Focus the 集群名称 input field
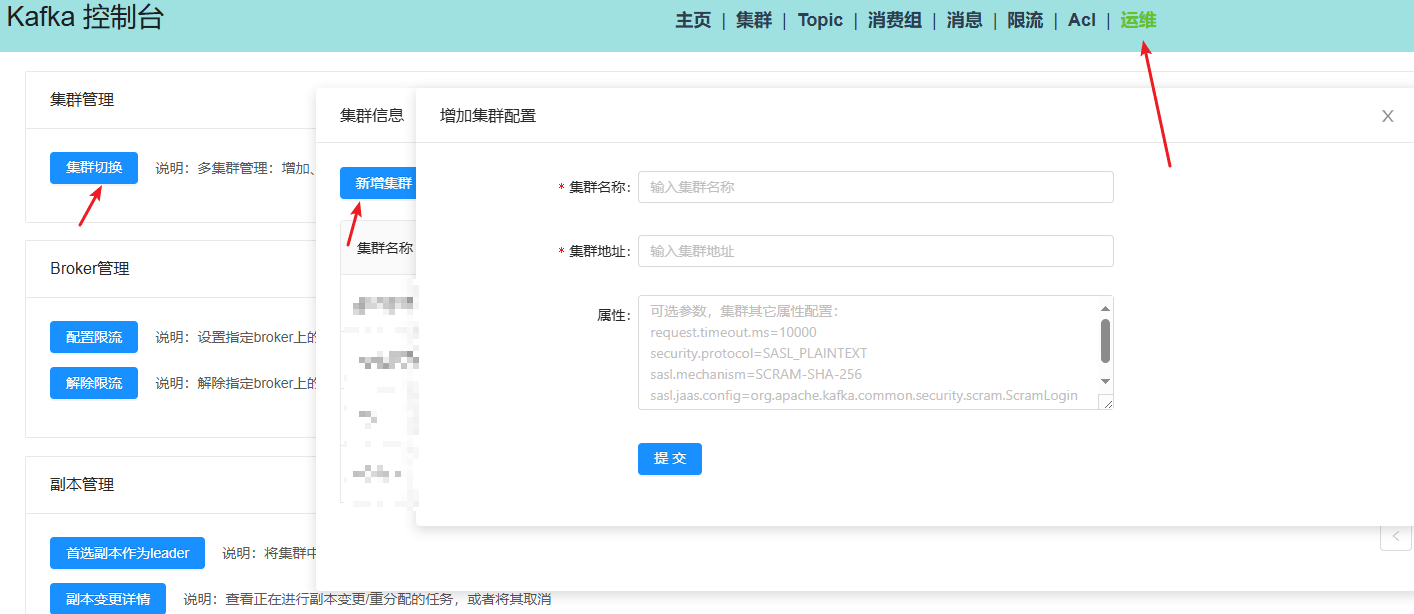1414x614 pixels. (876, 187)
